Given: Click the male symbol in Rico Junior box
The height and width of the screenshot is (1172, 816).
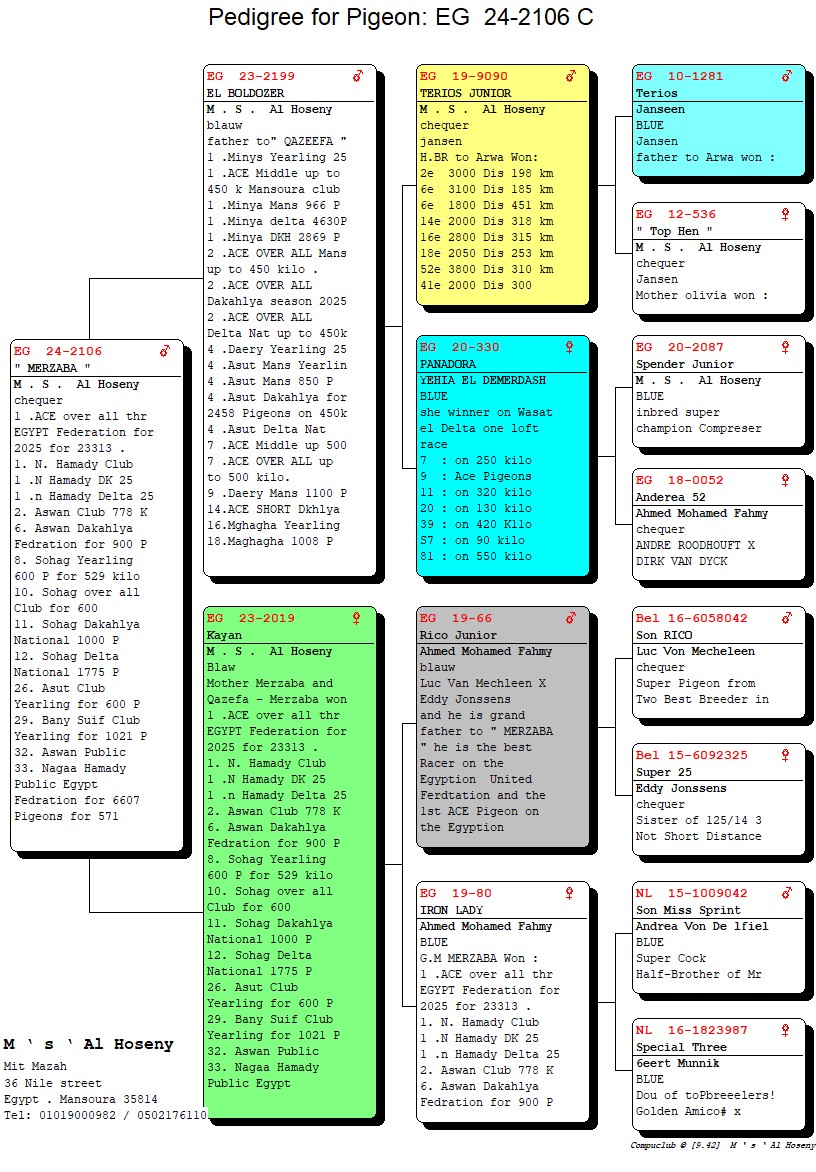Looking at the screenshot, I should coord(570,618).
